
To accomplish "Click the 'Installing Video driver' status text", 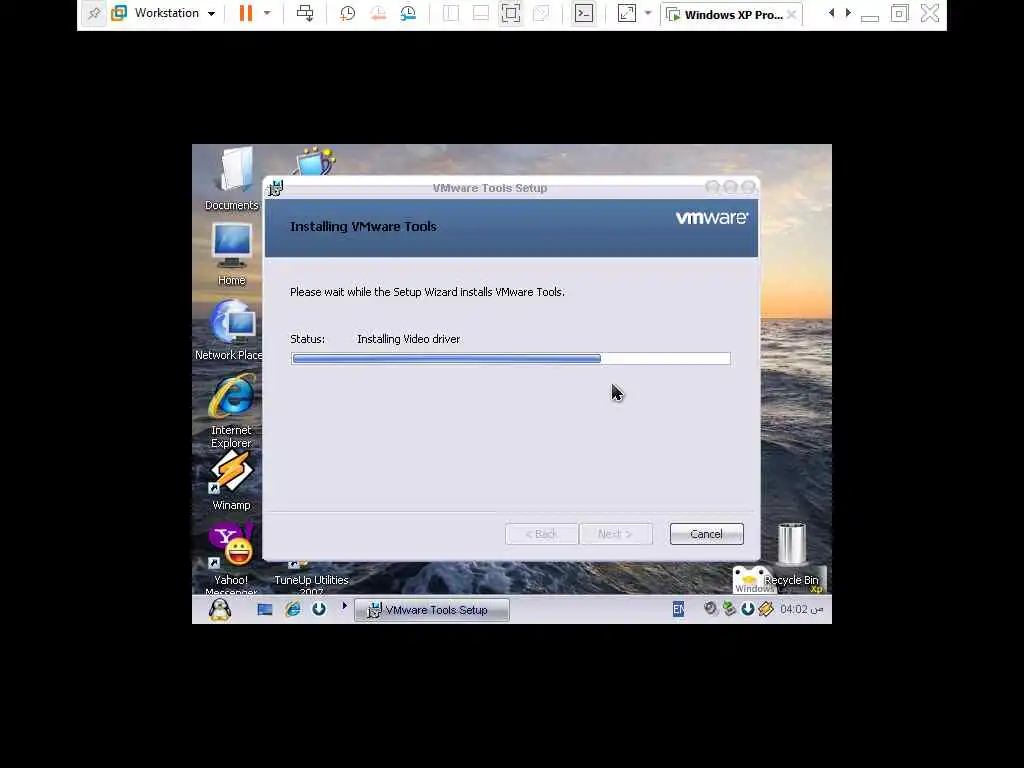I will click(408, 339).
